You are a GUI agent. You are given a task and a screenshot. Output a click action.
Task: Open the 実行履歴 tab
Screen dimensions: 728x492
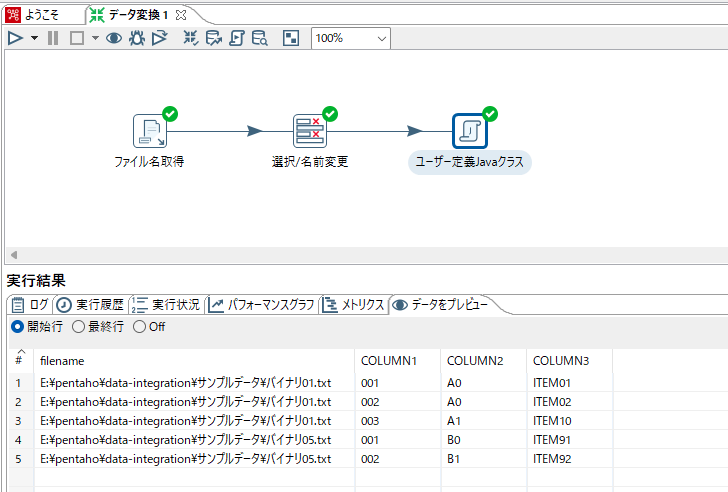[91, 305]
